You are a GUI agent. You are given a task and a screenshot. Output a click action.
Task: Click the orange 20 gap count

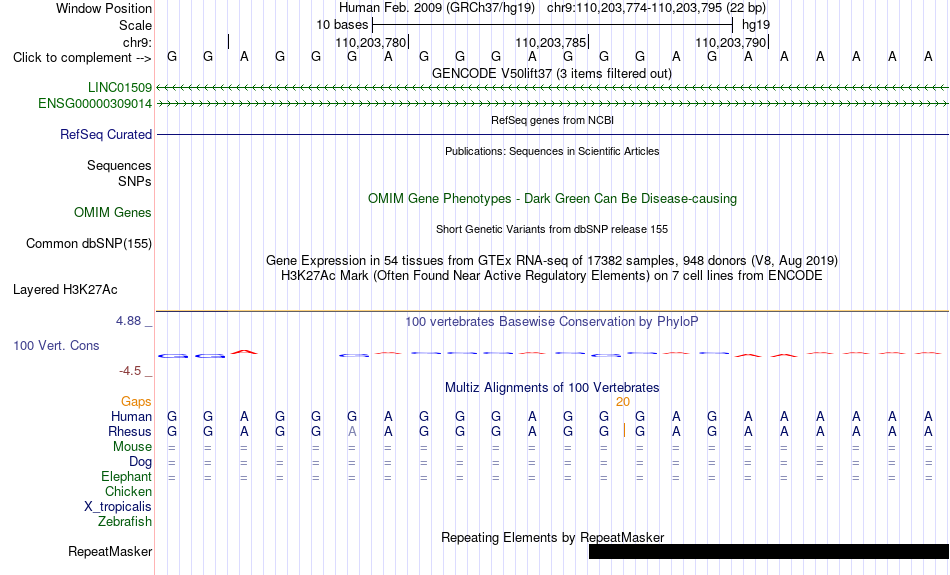(622, 402)
